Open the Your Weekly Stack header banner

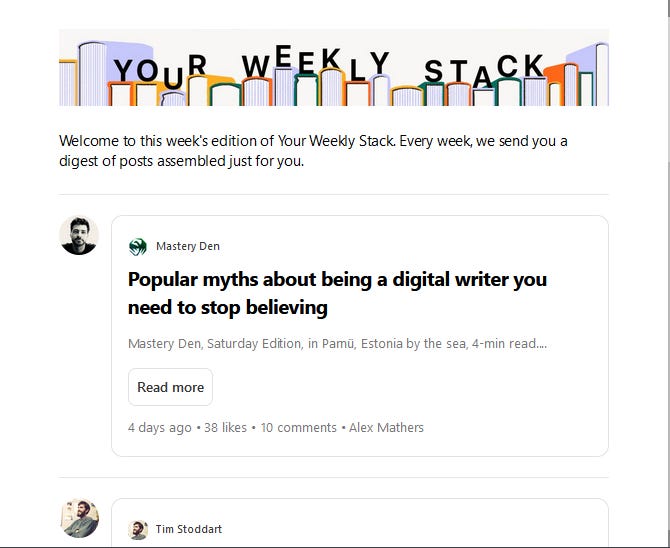click(334, 68)
